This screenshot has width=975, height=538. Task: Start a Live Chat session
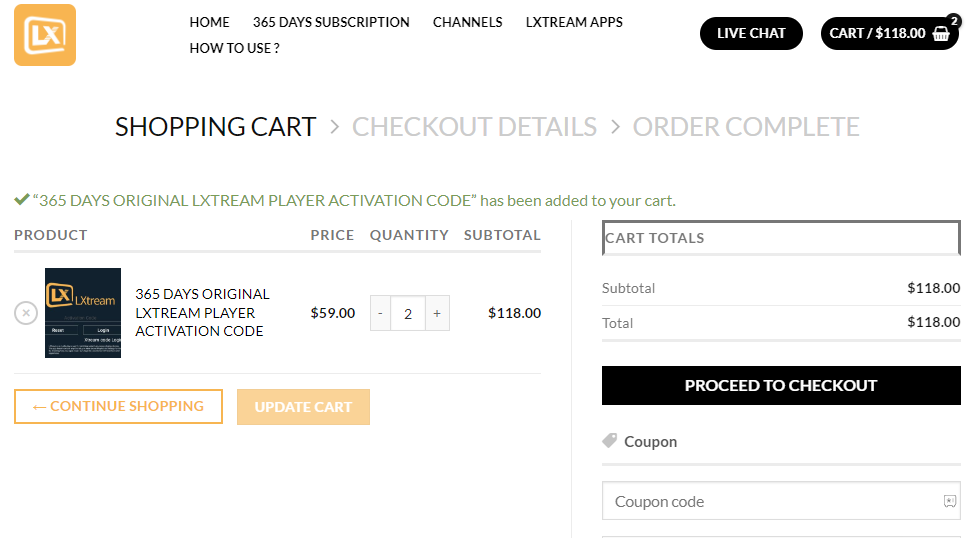pyautogui.click(x=751, y=33)
